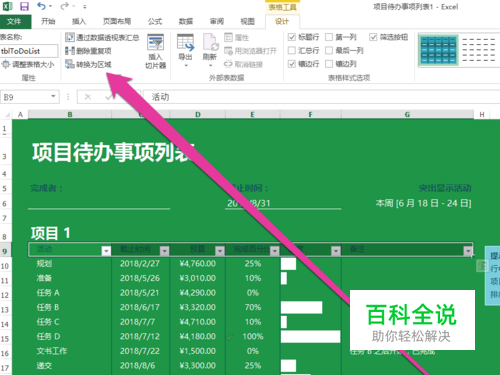The width and height of the screenshot is (500, 375).
Task: Click 用浏览器打开 (Open in Browser)
Action: [x=251, y=51]
